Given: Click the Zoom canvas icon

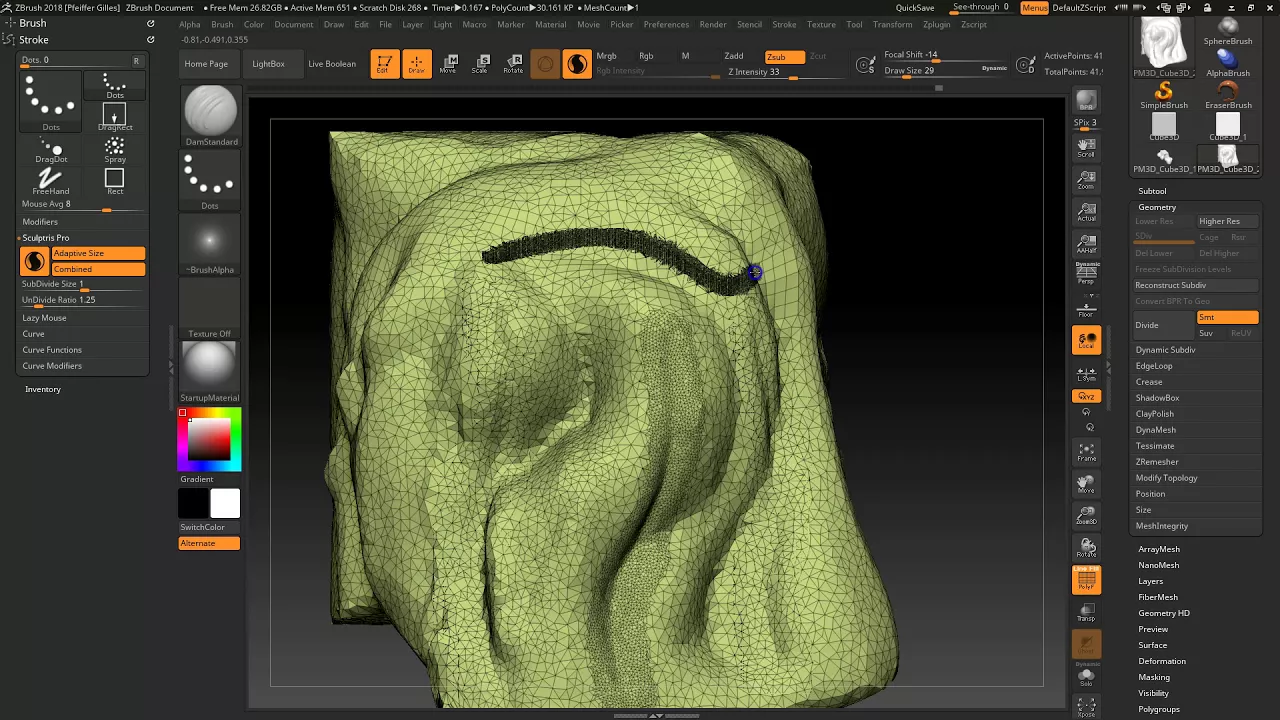Looking at the screenshot, I should click(1086, 180).
